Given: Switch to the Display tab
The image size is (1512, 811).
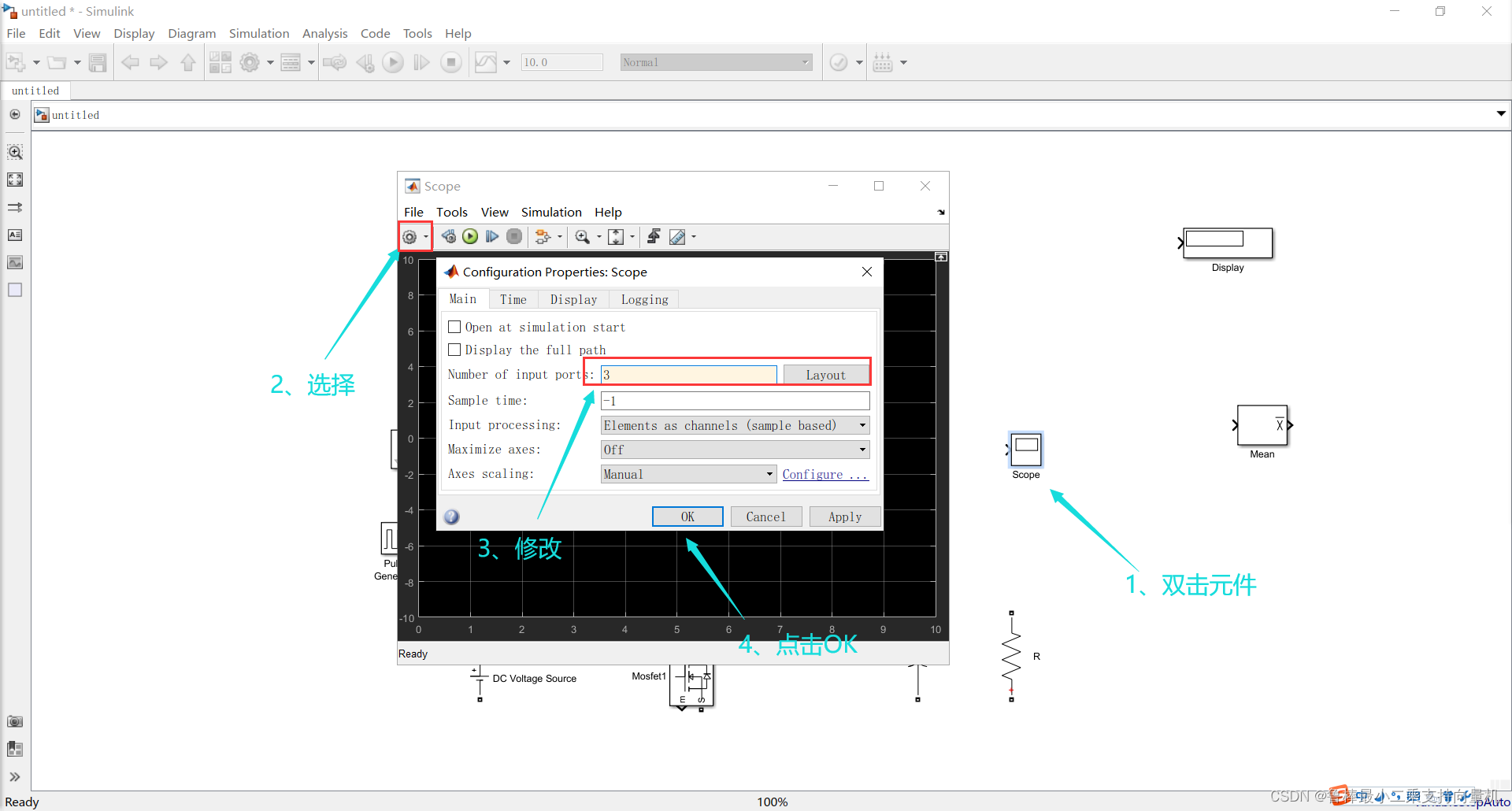Looking at the screenshot, I should tap(574, 299).
